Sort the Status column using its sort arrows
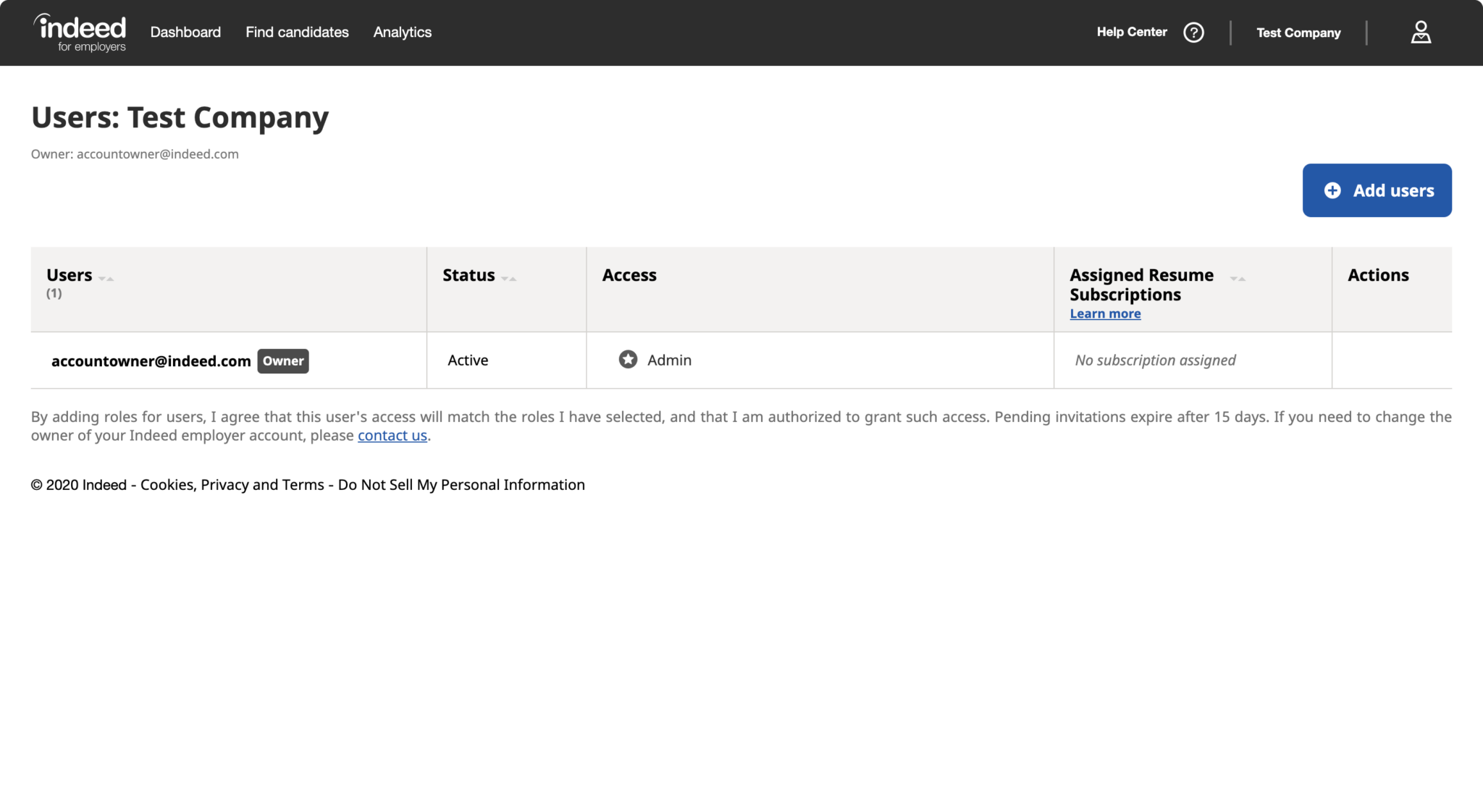 pos(509,277)
